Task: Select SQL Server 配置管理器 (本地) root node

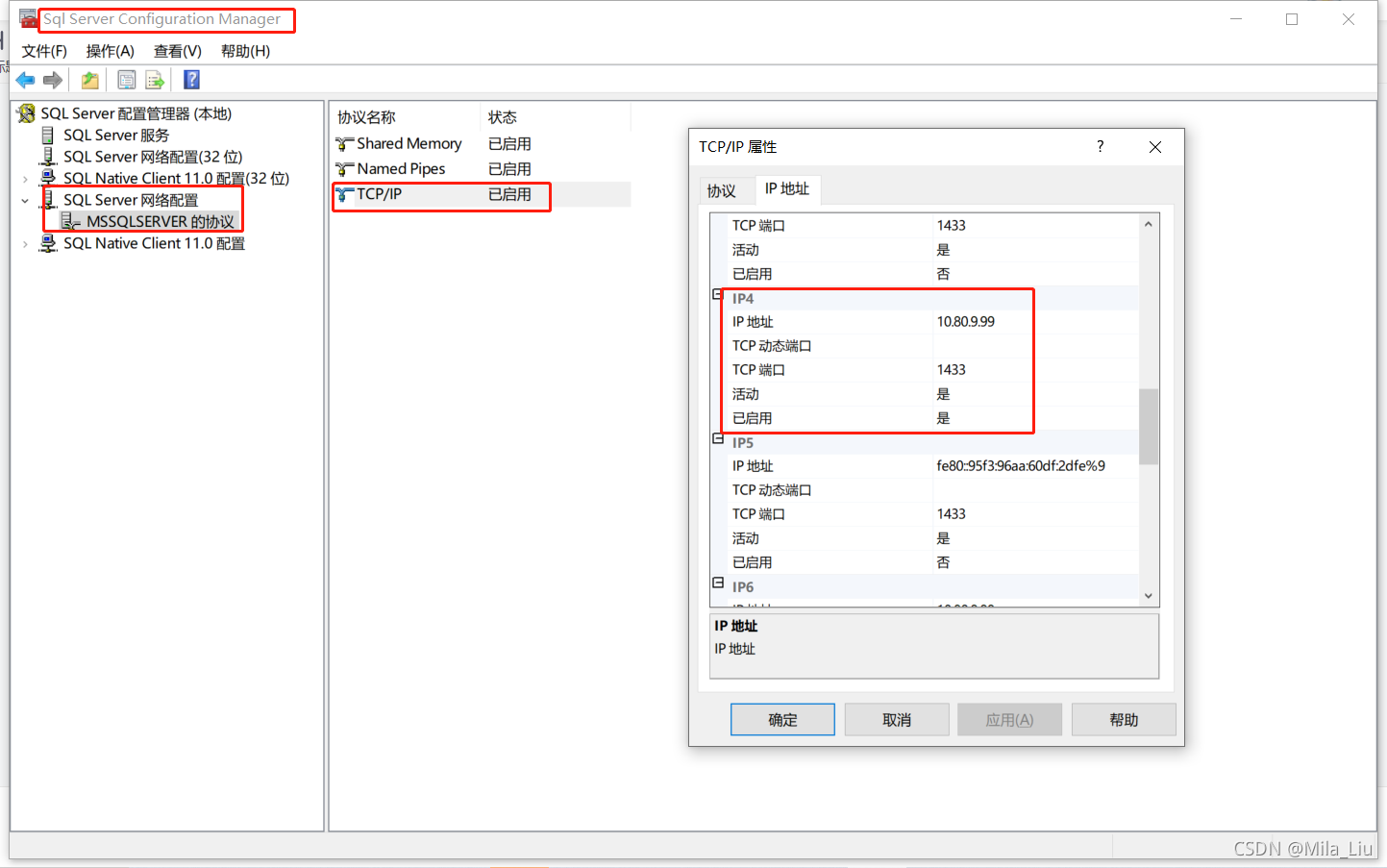Action: [x=136, y=113]
